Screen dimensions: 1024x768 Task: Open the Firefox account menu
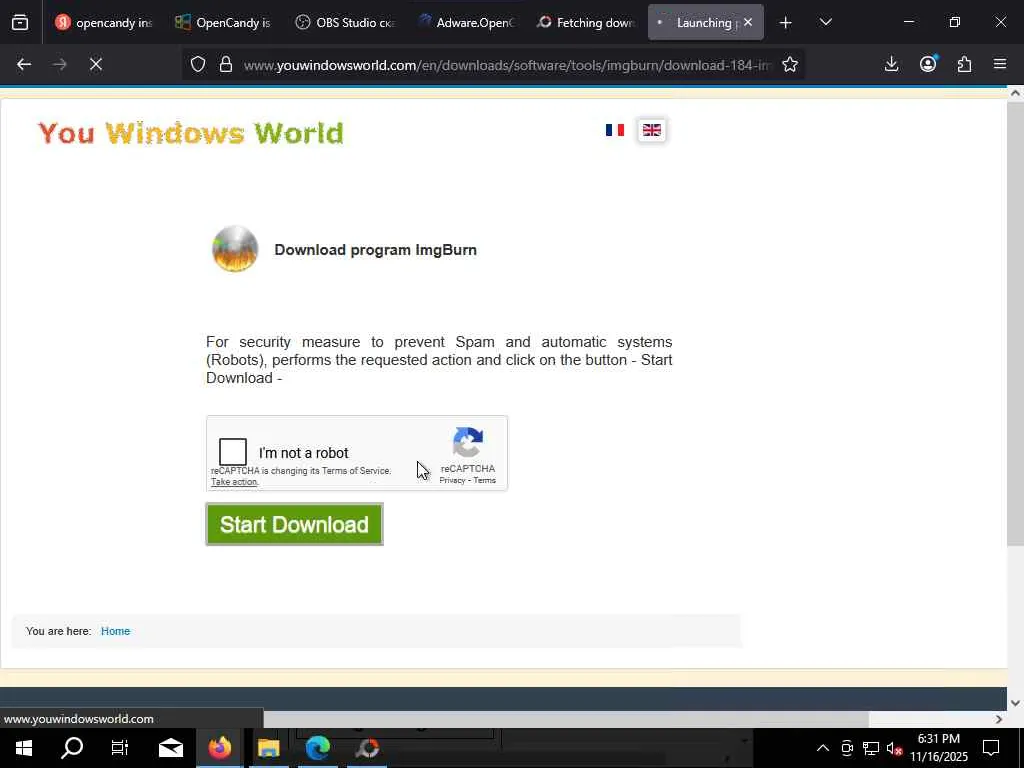[x=928, y=64]
